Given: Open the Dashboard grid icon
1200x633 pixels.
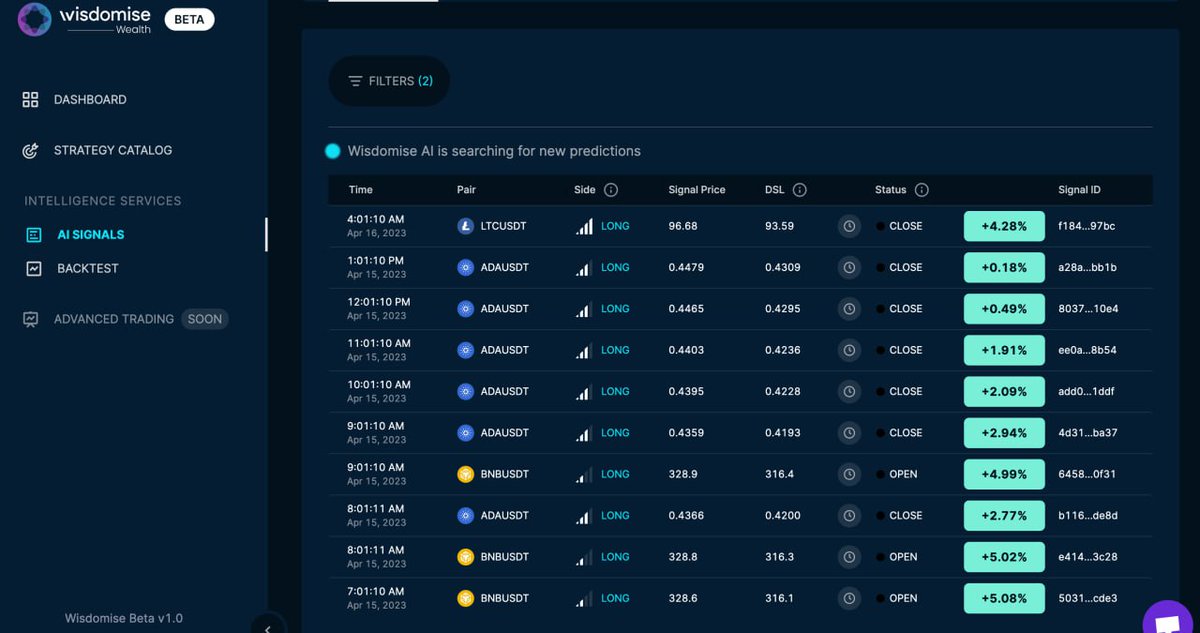Looking at the screenshot, I should tap(30, 100).
